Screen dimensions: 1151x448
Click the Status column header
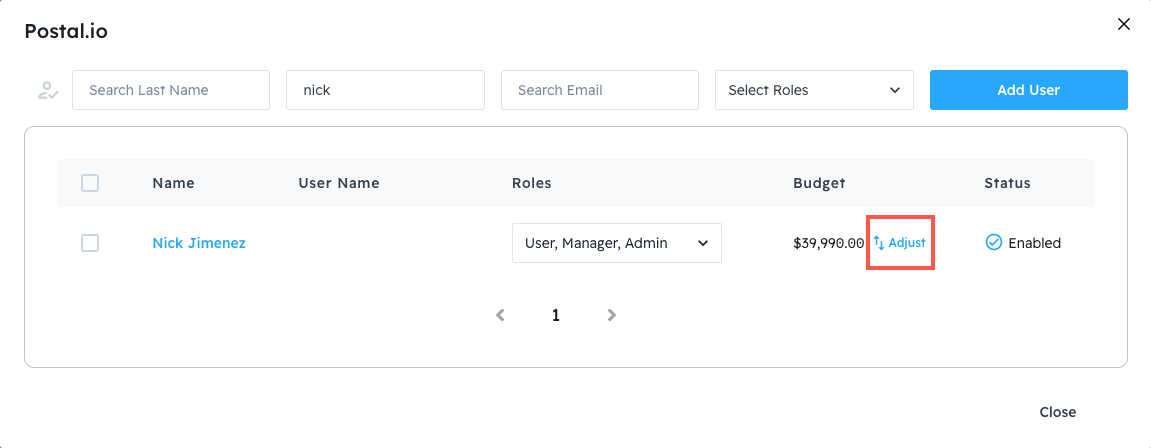coord(1007,183)
